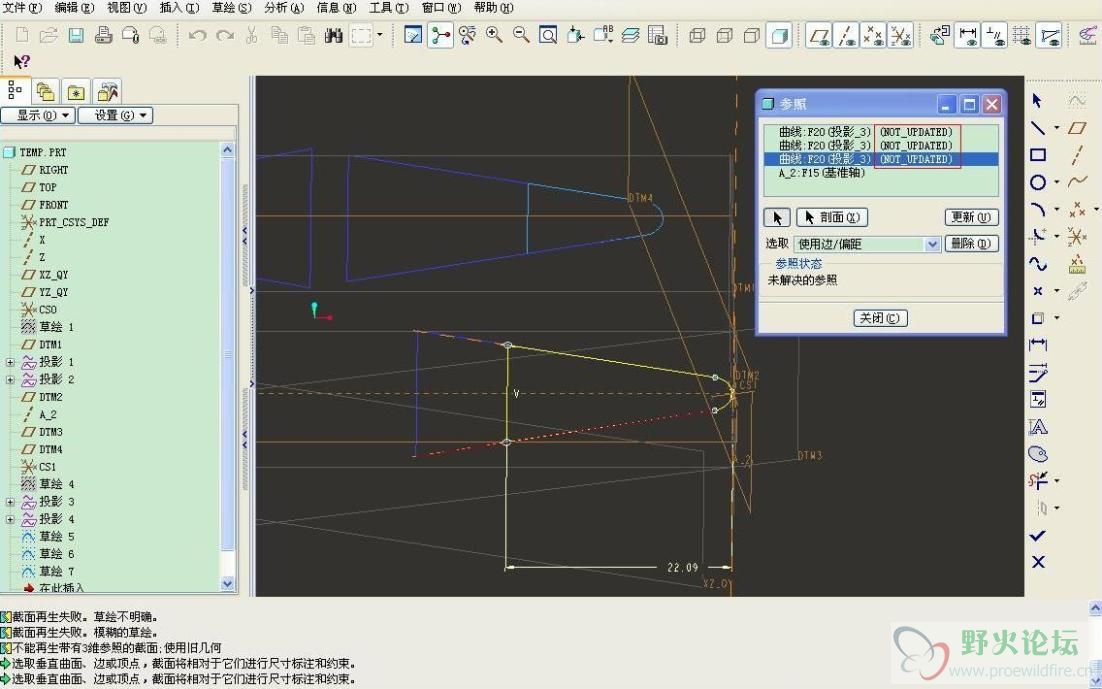This screenshot has height=689, width=1102.
Task: Toggle datum axes display
Action: point(846,35)
